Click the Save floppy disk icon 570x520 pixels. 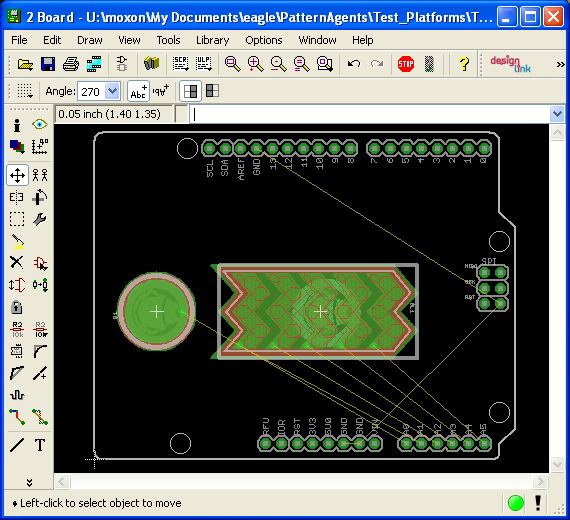click(x=48, y=64)
